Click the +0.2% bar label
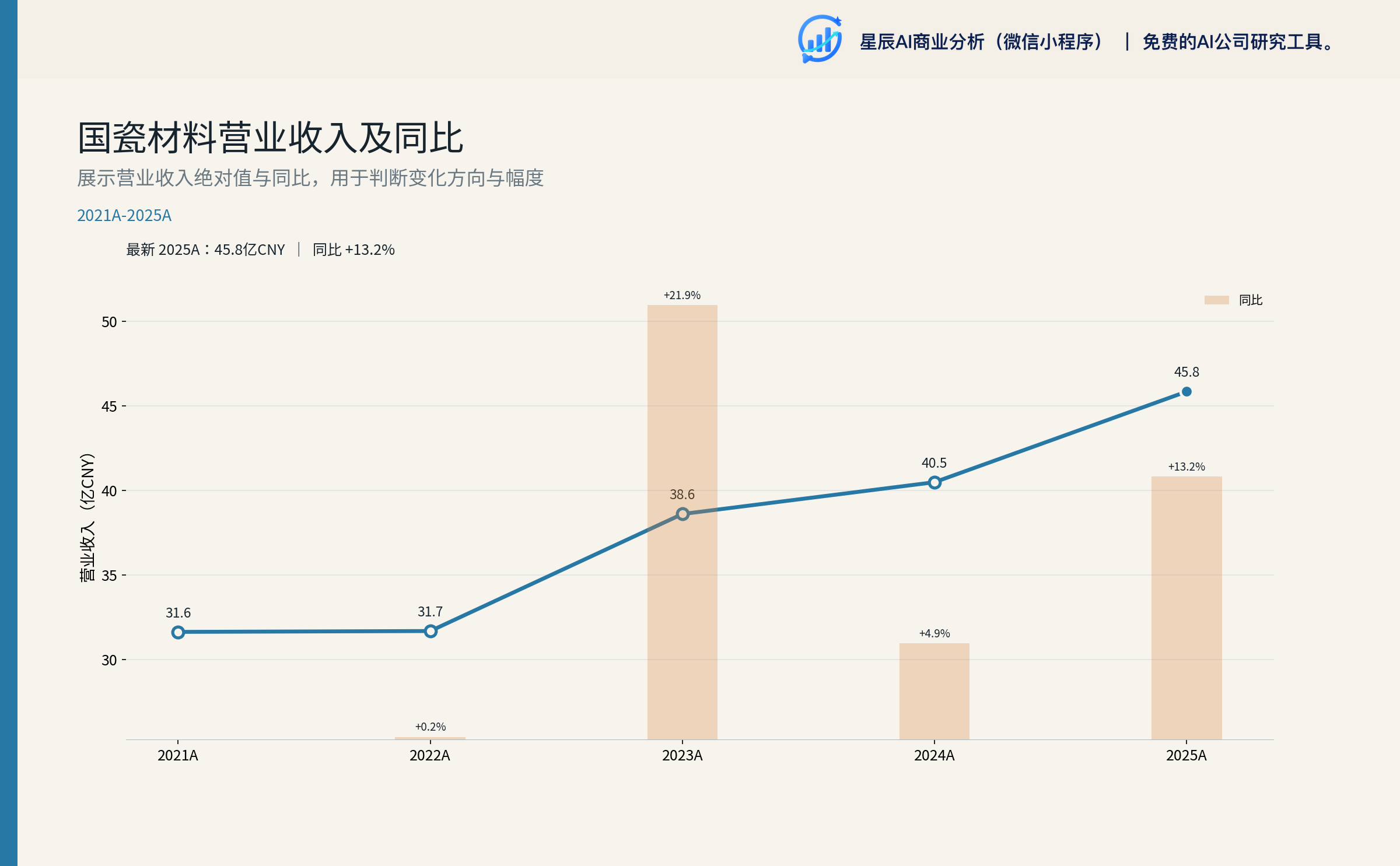The width and height of the screenshot is (1400, 866). point(430,727)
